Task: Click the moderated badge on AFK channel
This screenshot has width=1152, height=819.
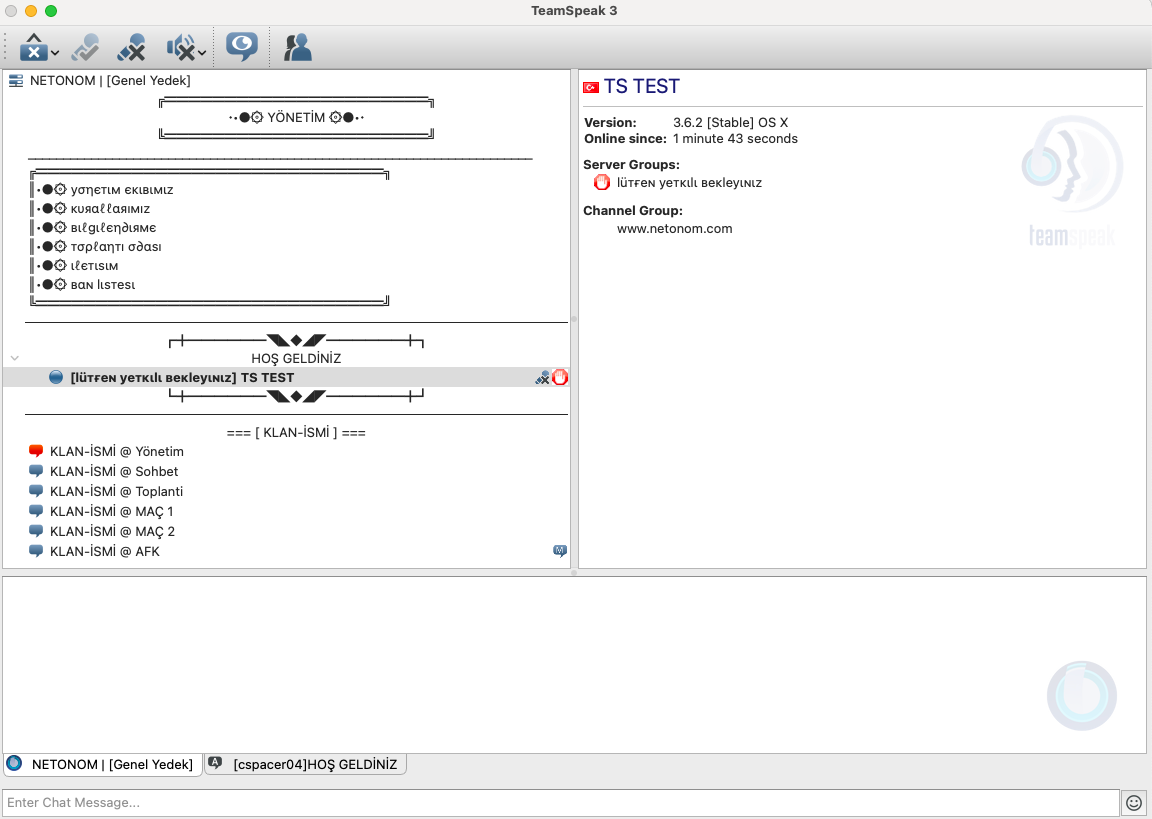Action: [x=560, y=551]
